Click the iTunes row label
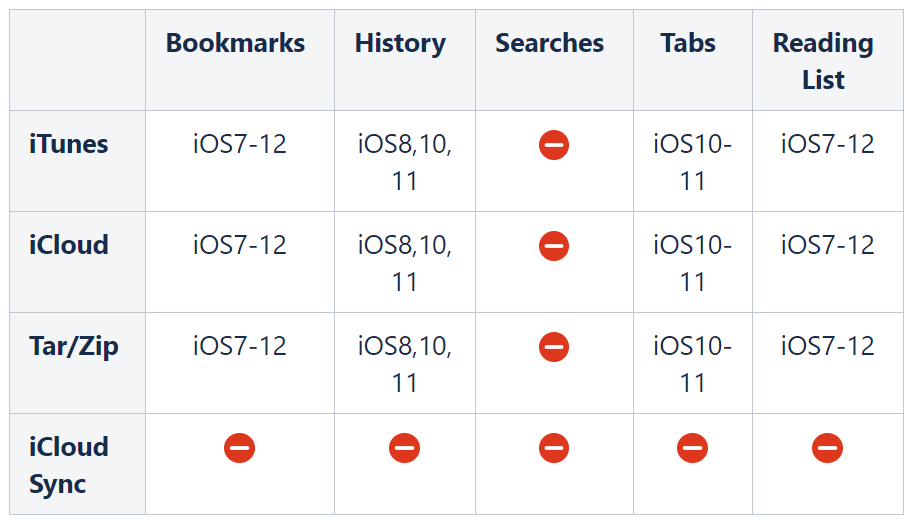This screenshot has width=921, height=522. [69, 144]
